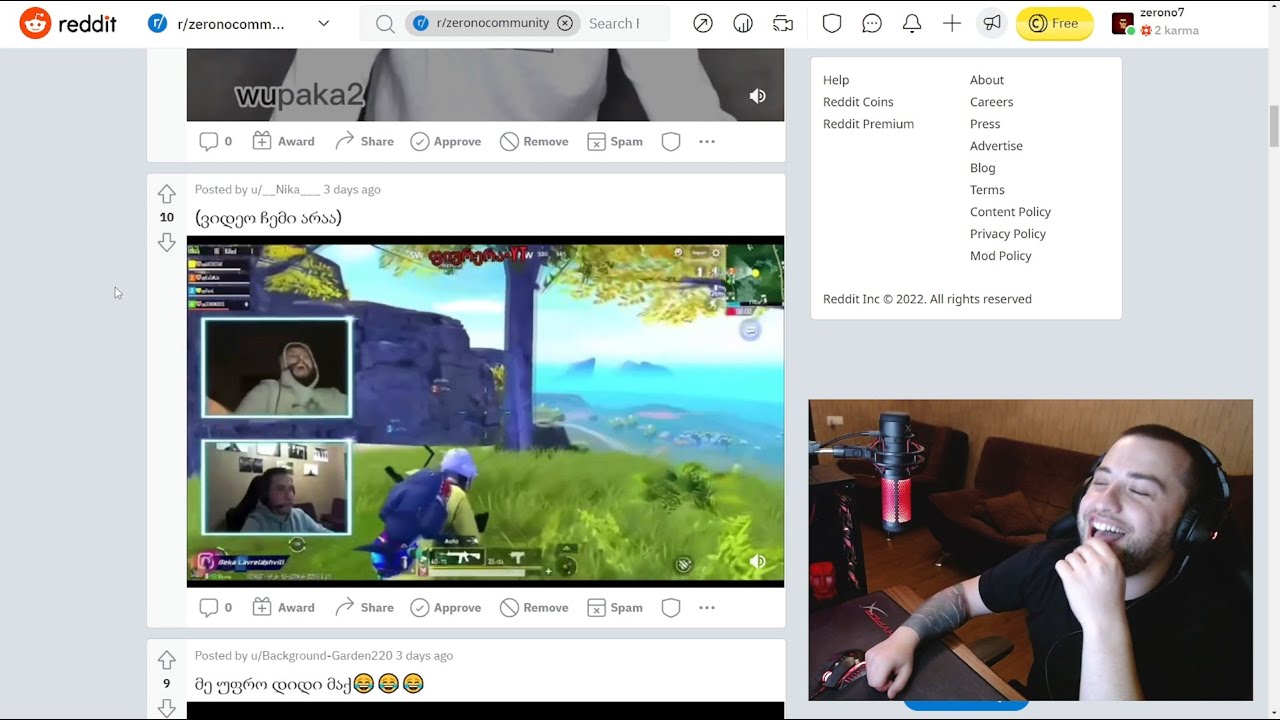Image resolution: width=1280 pixels, height=720 pixels.
Task: Open the wupaka2 video post
Action: (x=485, y=85)
